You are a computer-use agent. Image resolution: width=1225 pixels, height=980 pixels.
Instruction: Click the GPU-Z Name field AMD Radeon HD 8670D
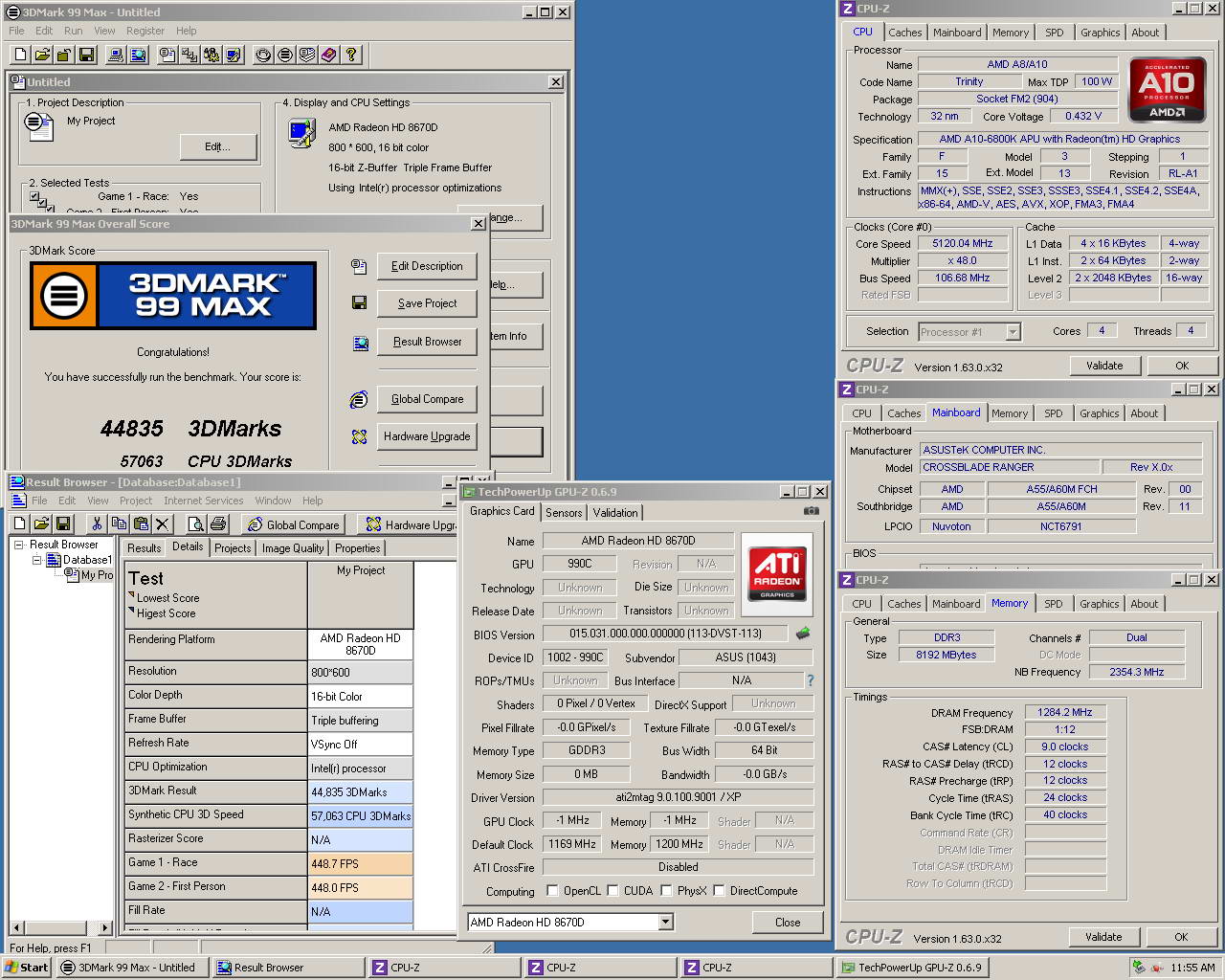tap(638, 541)
